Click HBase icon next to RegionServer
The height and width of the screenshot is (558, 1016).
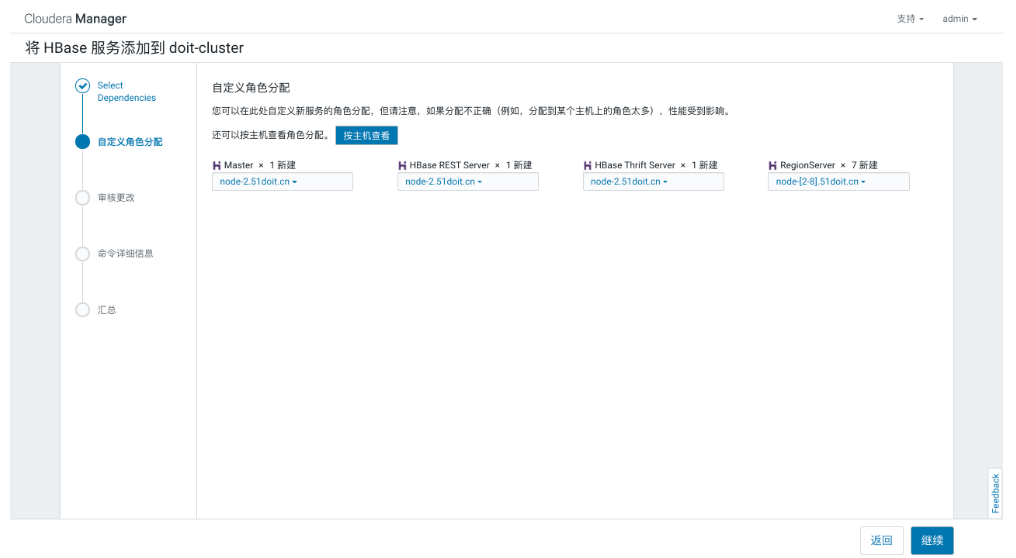772,165
